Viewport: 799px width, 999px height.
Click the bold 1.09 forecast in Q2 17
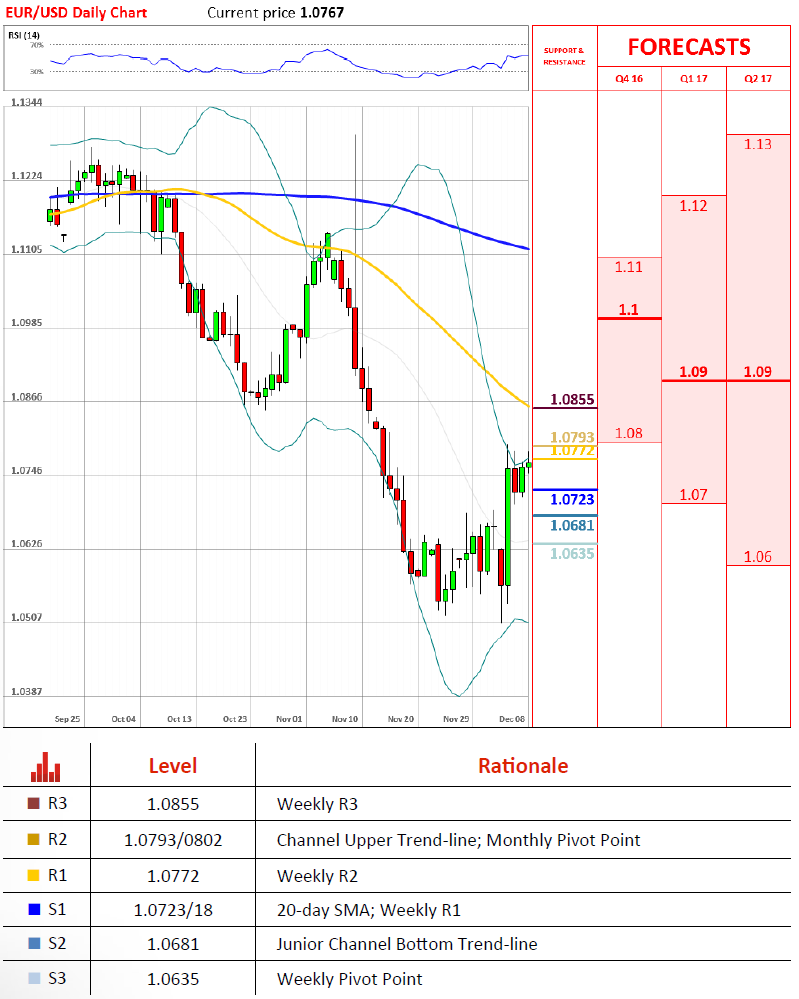[x=758, y=371]
